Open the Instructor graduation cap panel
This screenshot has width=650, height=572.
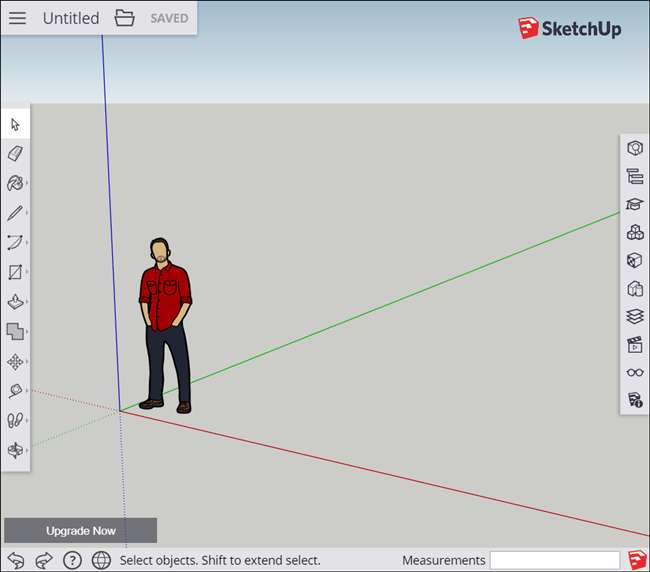tap(635, 204)
